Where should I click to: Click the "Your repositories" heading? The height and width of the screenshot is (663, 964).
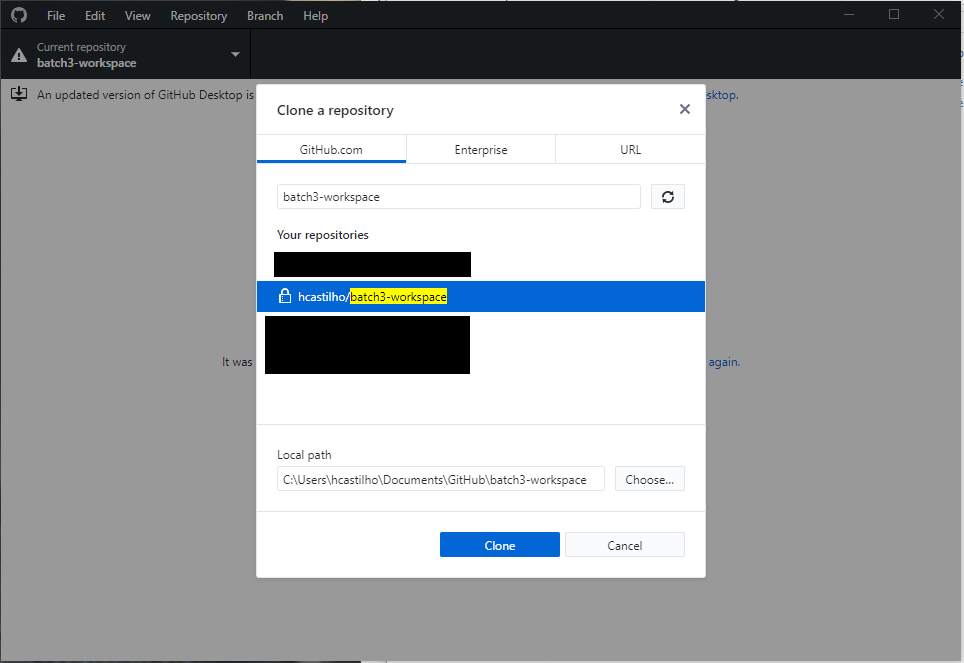(x=323, y=235)
